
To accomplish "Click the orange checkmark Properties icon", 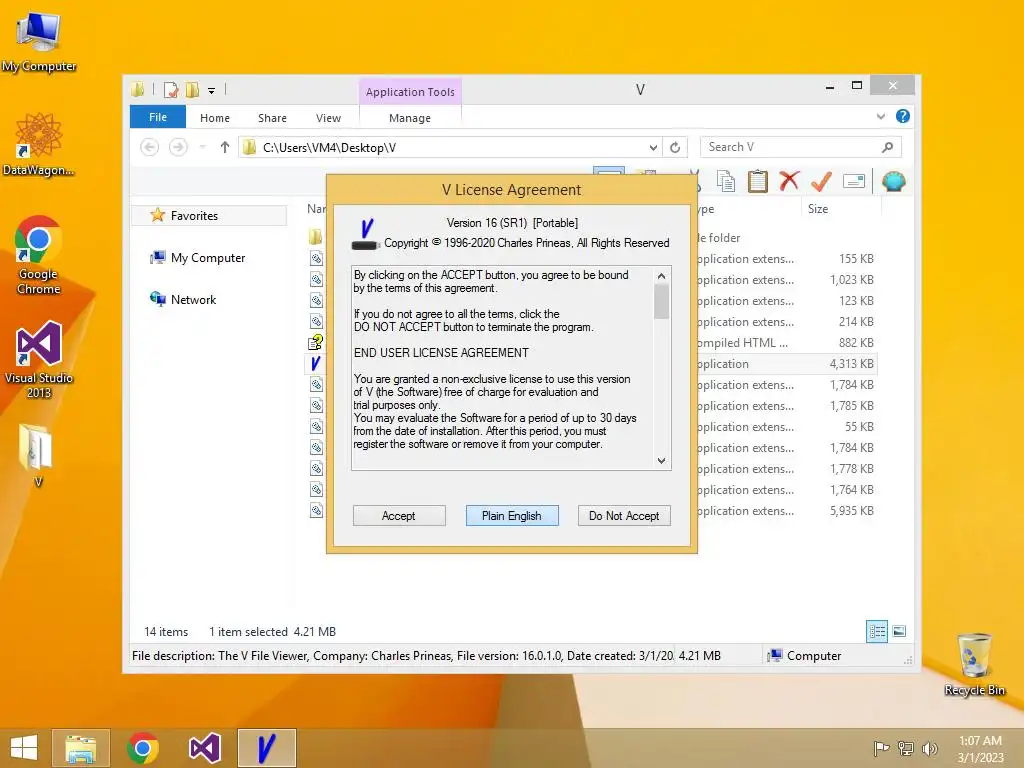I will click(821, 181).
